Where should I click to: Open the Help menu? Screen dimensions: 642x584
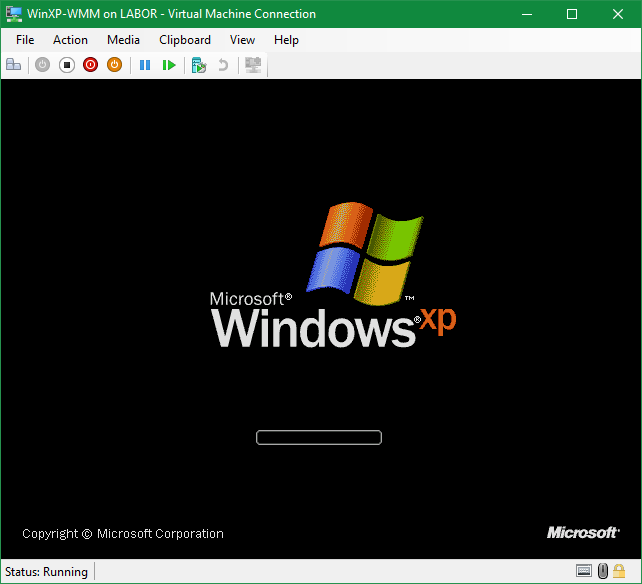286,40
